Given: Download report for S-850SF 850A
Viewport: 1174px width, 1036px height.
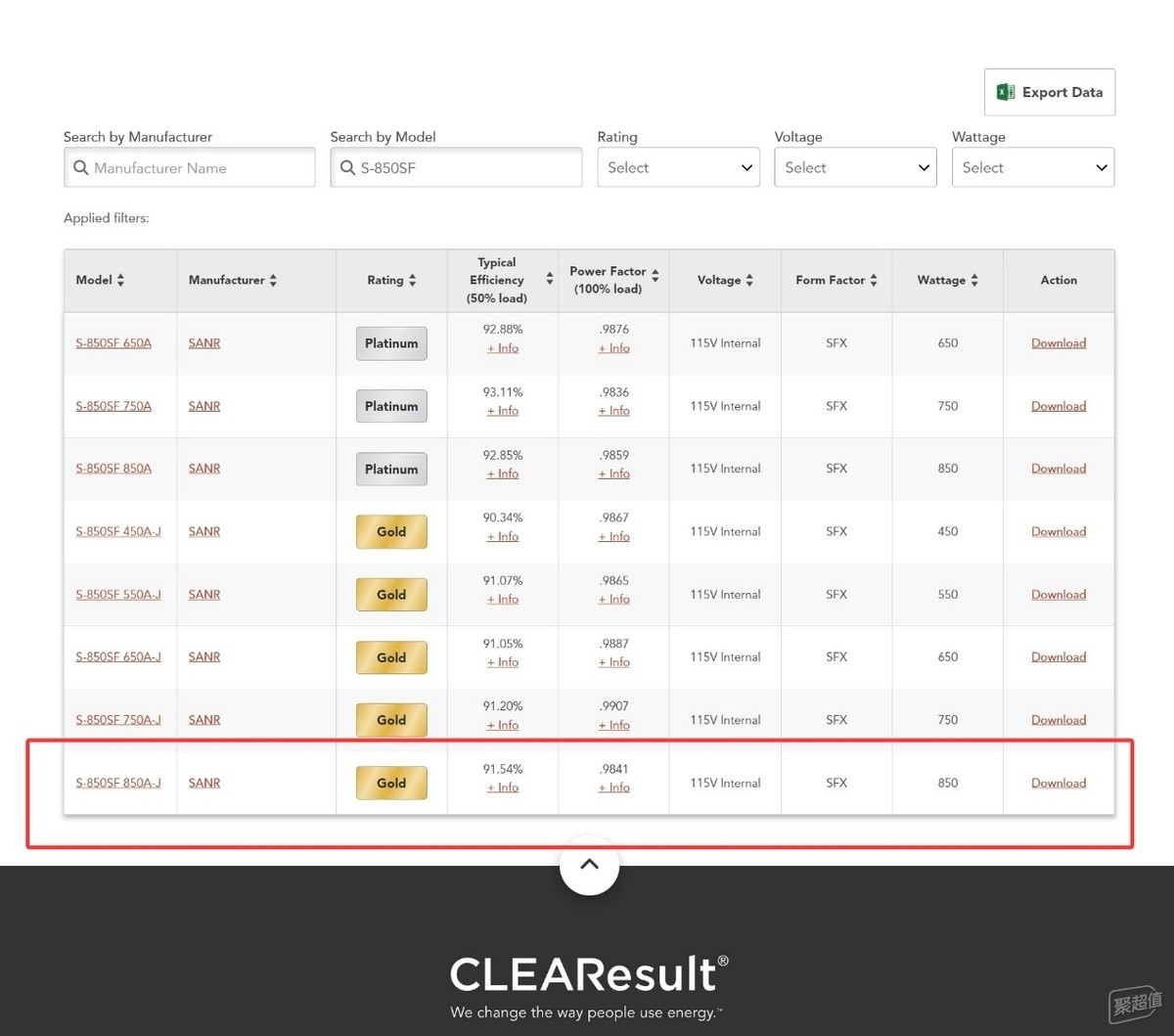Looking at the screenshot, I should point(1059,469).
